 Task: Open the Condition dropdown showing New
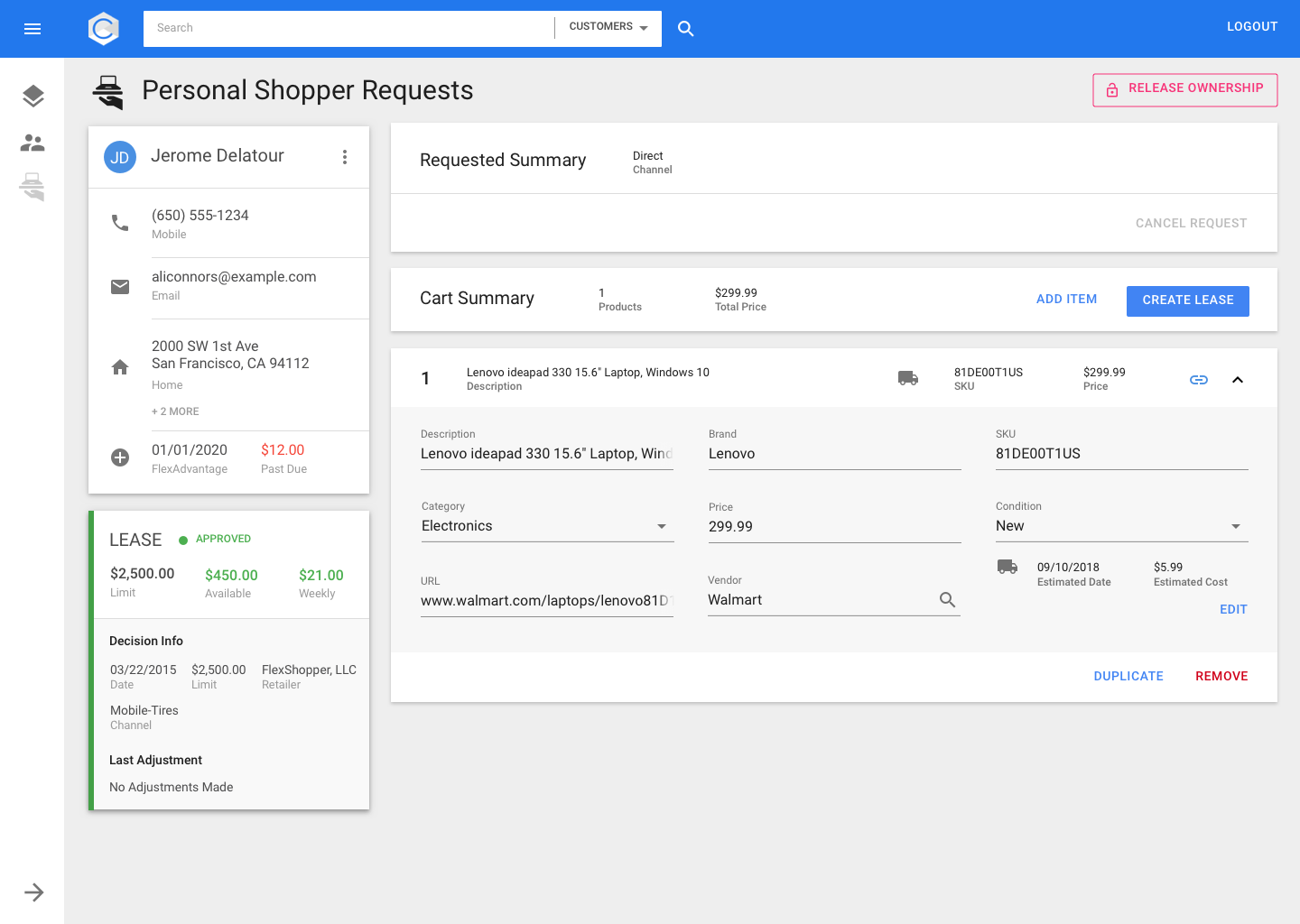click(1121, 526)
